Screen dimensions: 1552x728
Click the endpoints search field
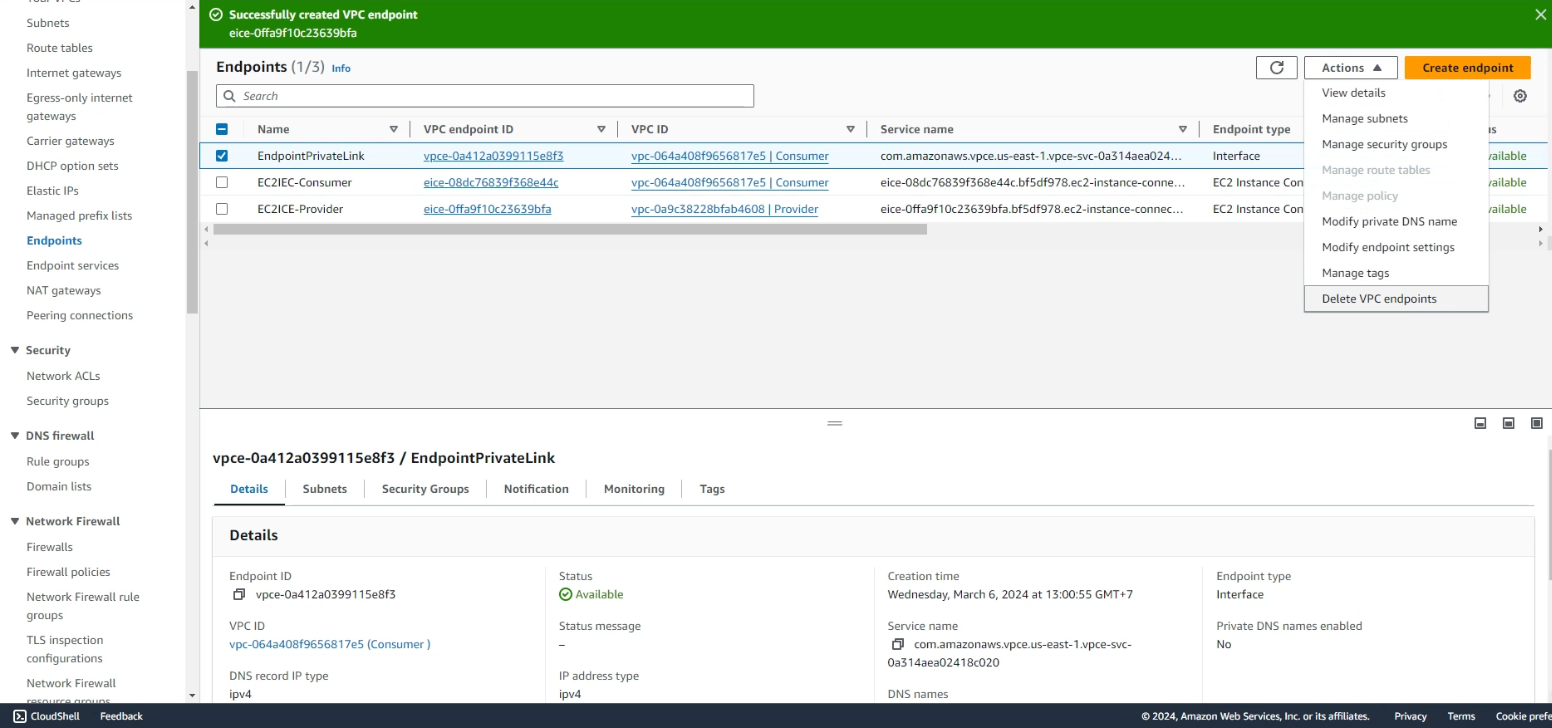tap(485, 96)
